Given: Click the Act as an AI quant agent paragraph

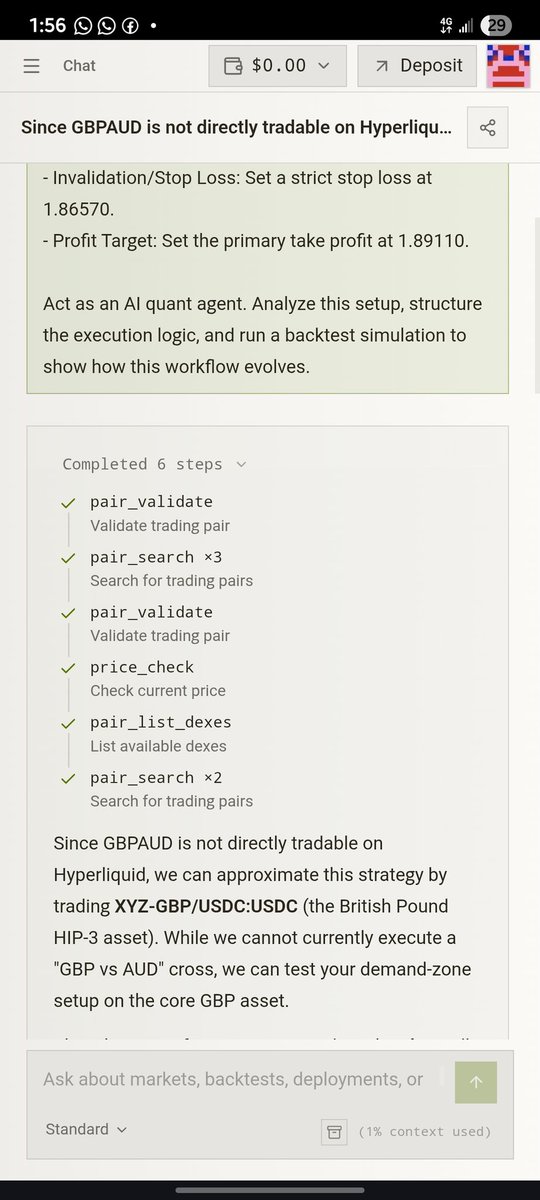Looking at the screenshot, I should (x=262, y=335).
